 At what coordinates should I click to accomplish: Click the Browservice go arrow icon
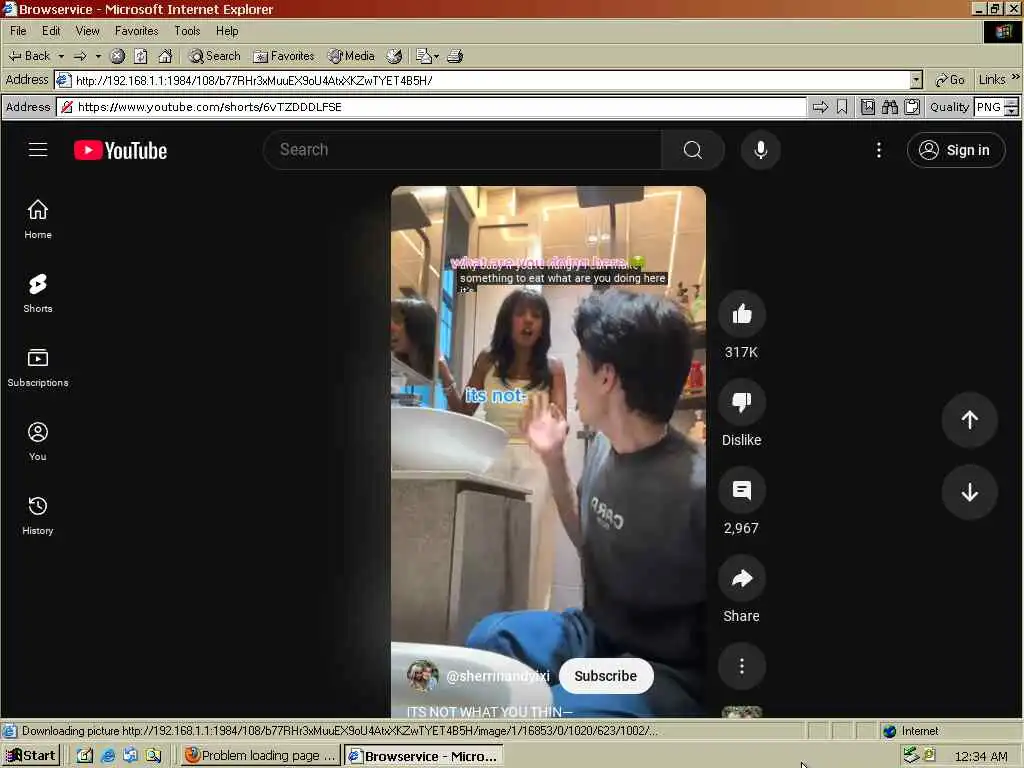[820, 107]
